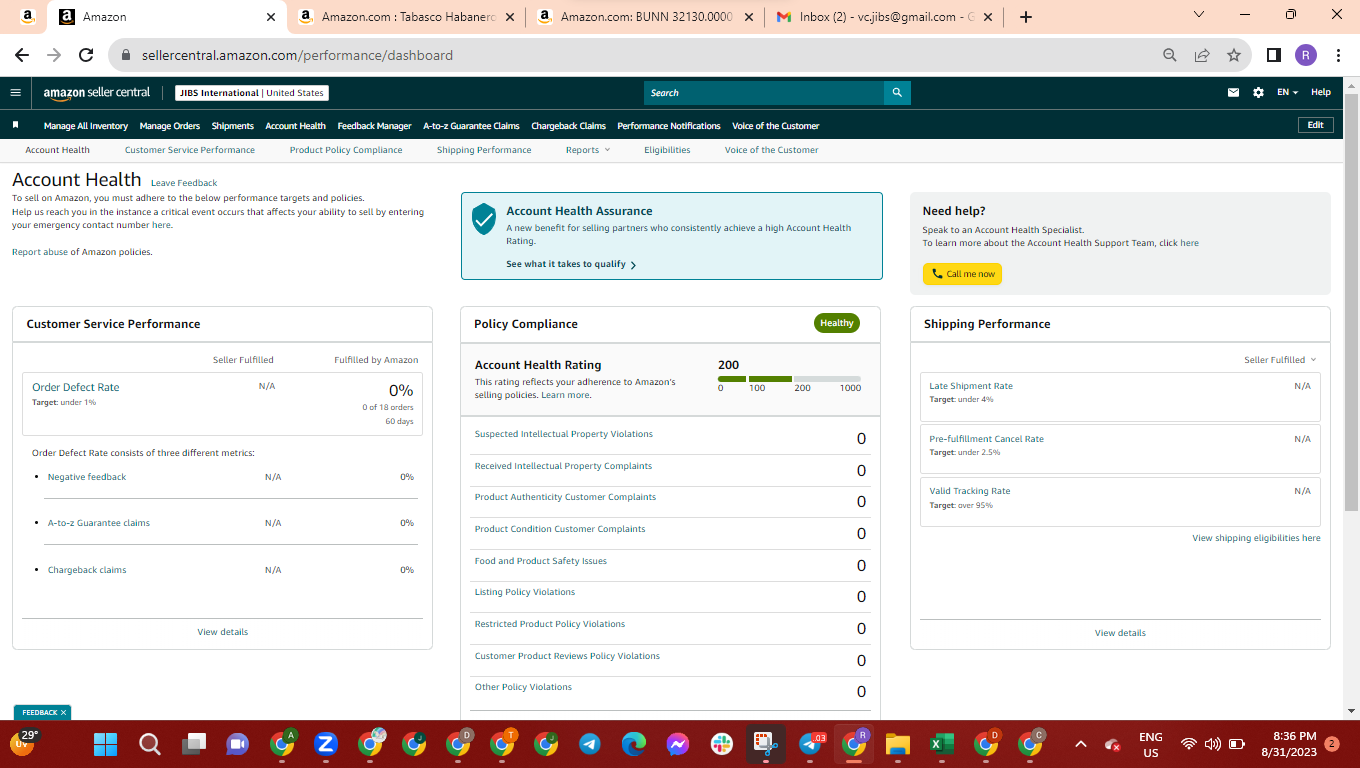
Task: Open Suspected Intellectual Property Violations link
Action: coord(564,434)
